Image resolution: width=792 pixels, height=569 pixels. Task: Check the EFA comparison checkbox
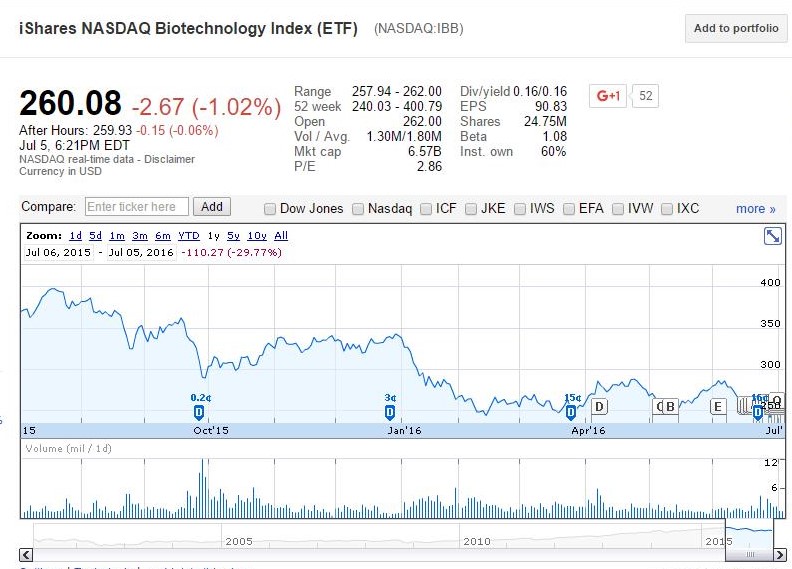pyautogui.click(x=569, y=209)
